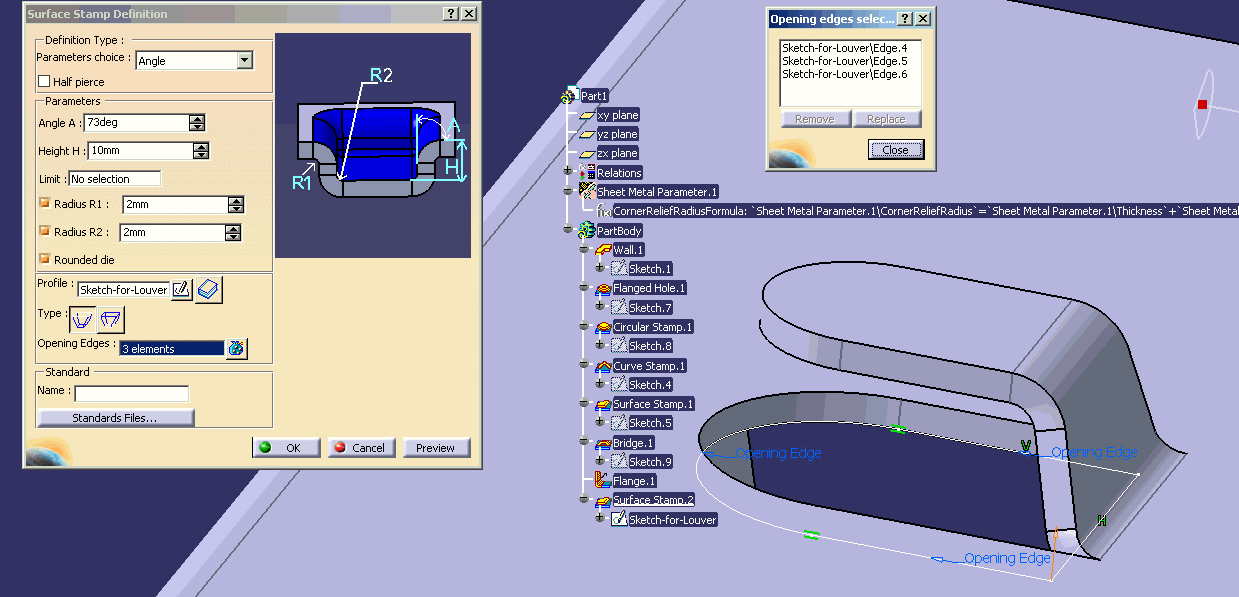Screen dimensions: 1239x597
Task: Click the Flange.1 feature icon
Action: click(x=603, y=481)
